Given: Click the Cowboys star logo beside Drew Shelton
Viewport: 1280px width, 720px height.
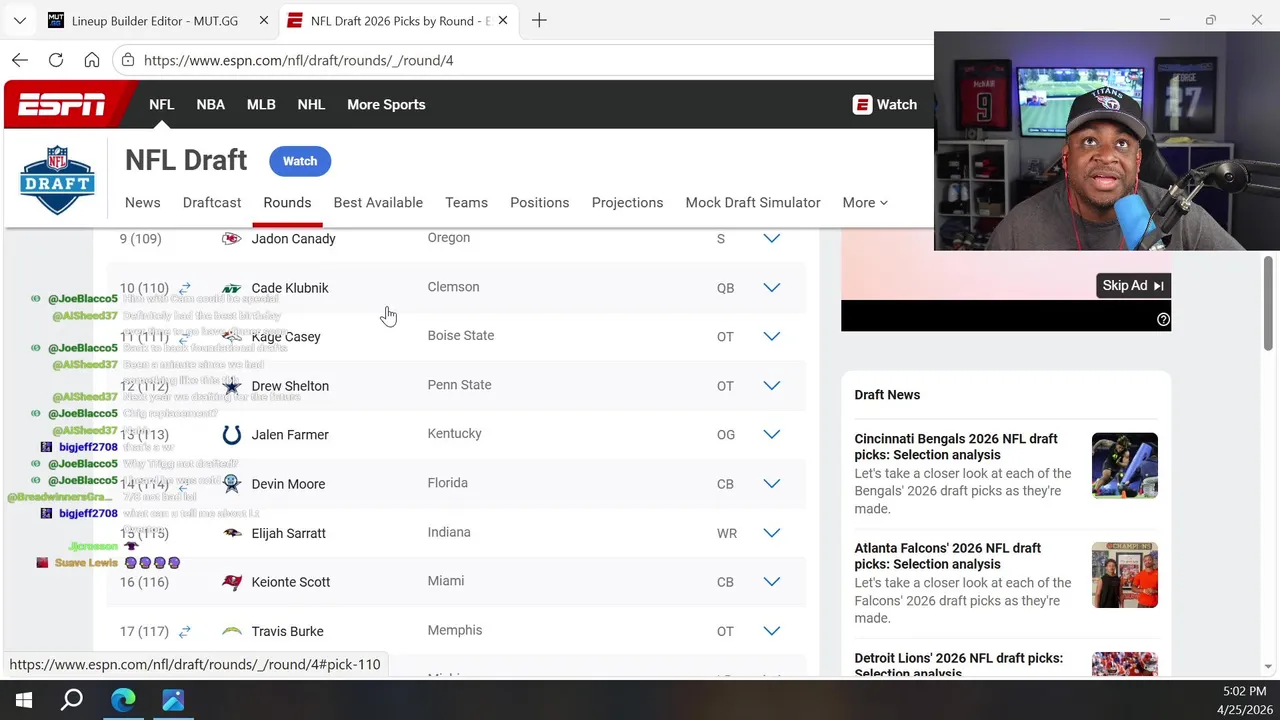Looking at the screenshot, I should [231, 386].
